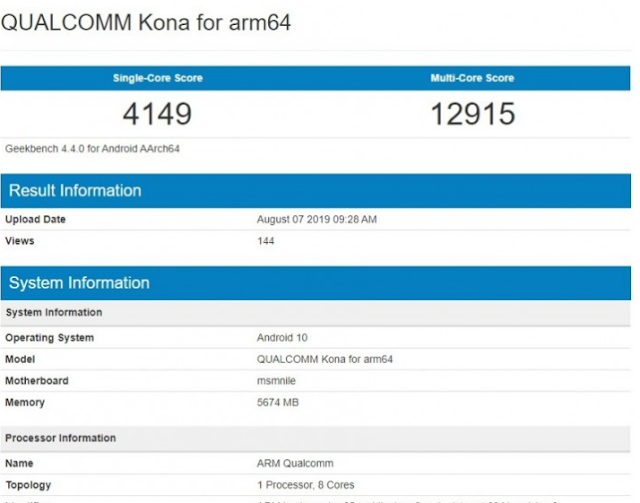Click the Operating System label

[49, 338]
